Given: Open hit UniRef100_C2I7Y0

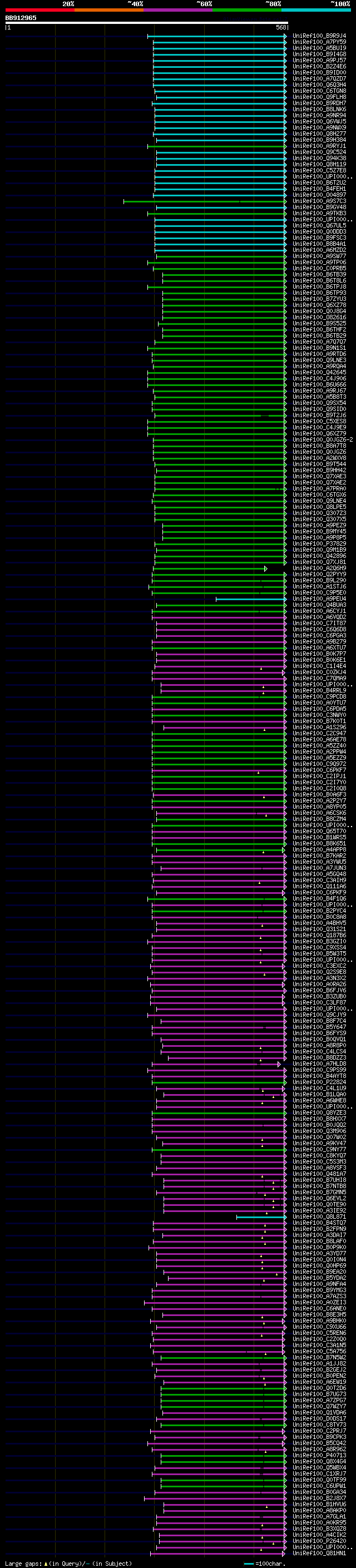Looking at the screenshot, I should (x=319, y=782).
